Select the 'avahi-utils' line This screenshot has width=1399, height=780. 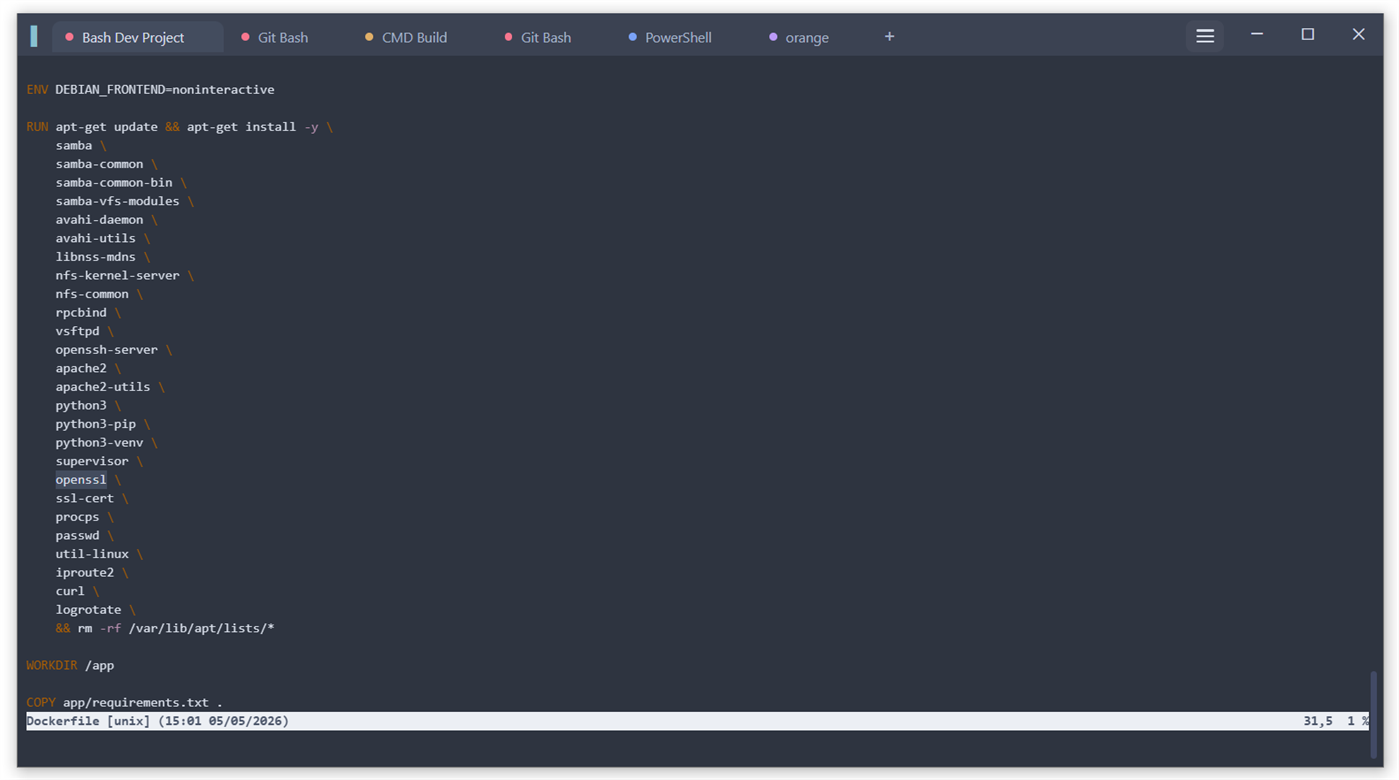96,238
